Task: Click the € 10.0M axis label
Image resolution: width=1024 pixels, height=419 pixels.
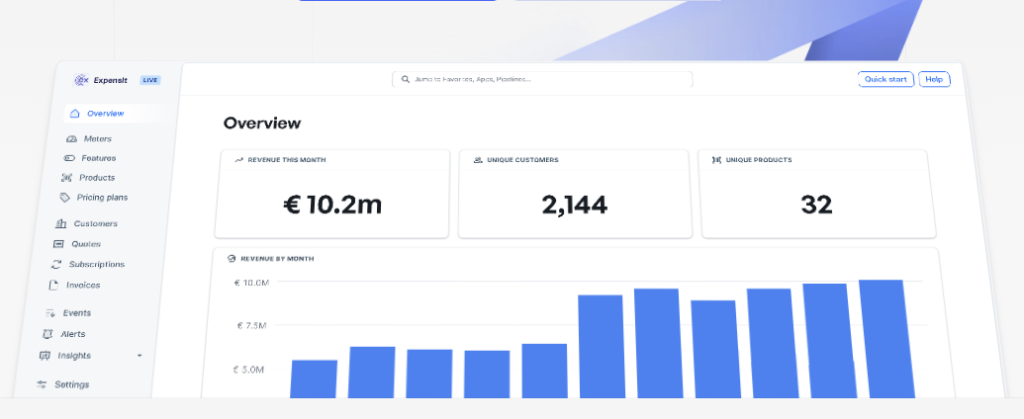Action: coord(251,283)
